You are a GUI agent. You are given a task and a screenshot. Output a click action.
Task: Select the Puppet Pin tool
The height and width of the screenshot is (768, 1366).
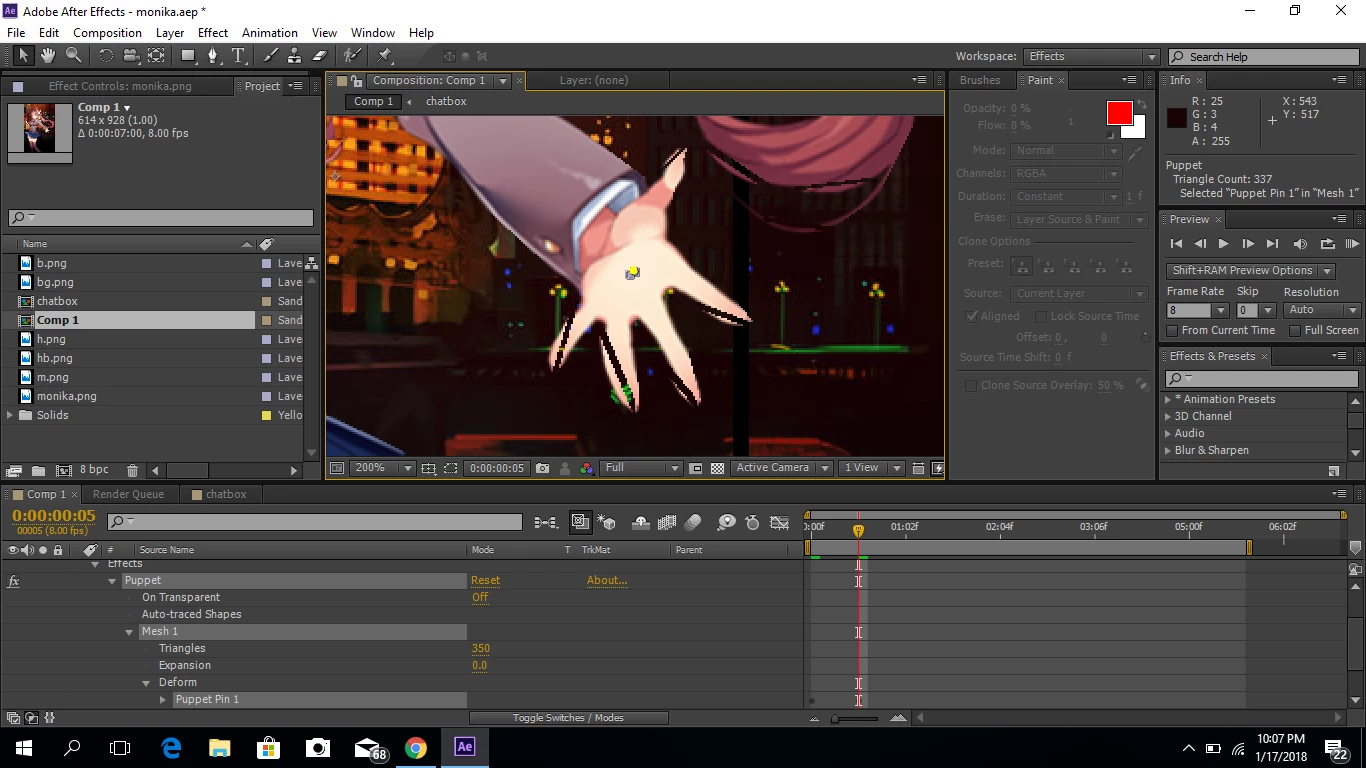point(385,56)
